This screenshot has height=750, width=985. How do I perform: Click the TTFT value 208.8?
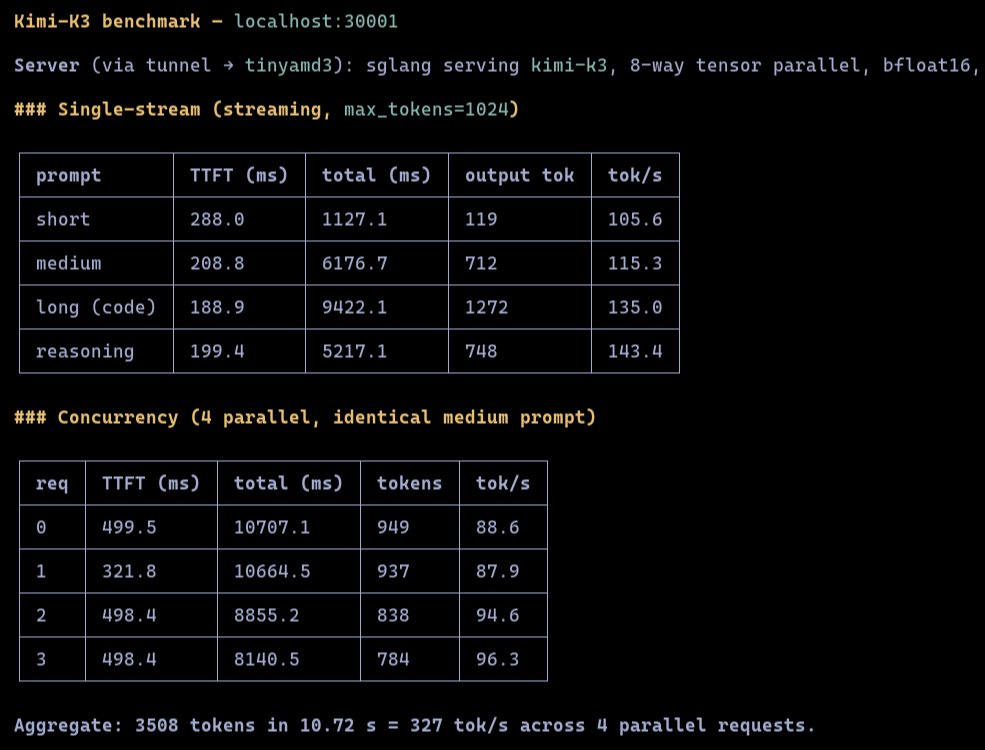(217, 263)
